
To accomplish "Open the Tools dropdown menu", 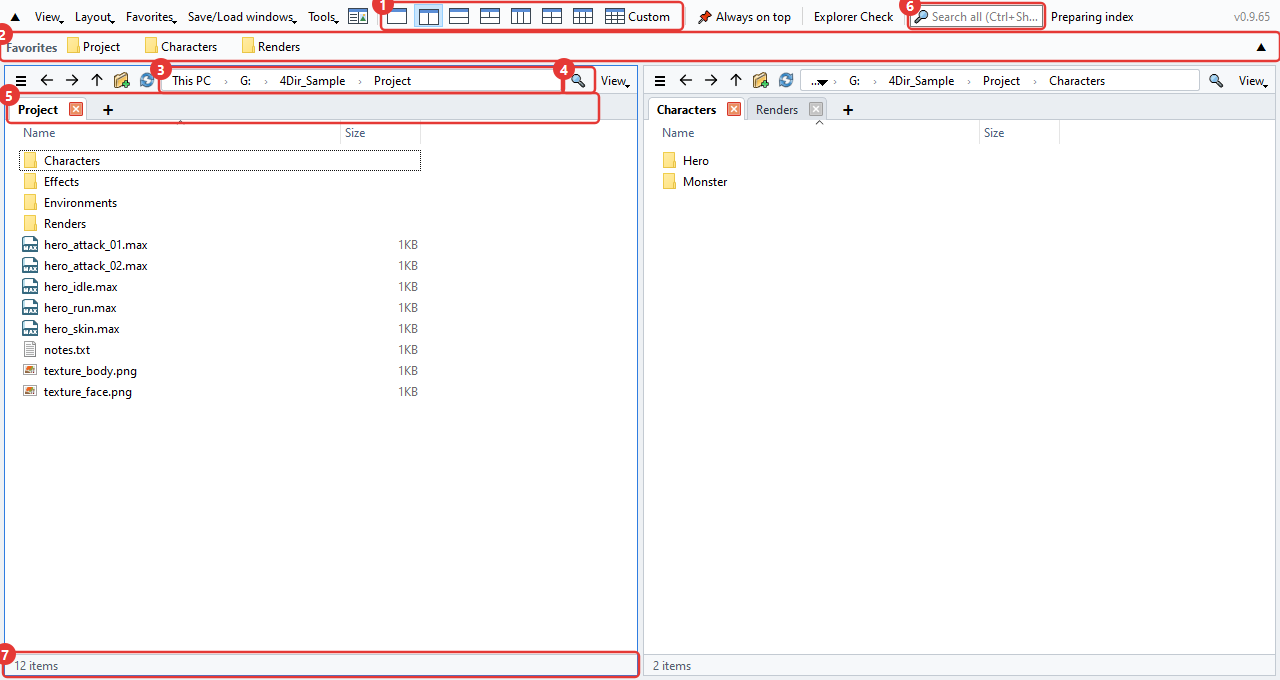I will tap(323, 17).
